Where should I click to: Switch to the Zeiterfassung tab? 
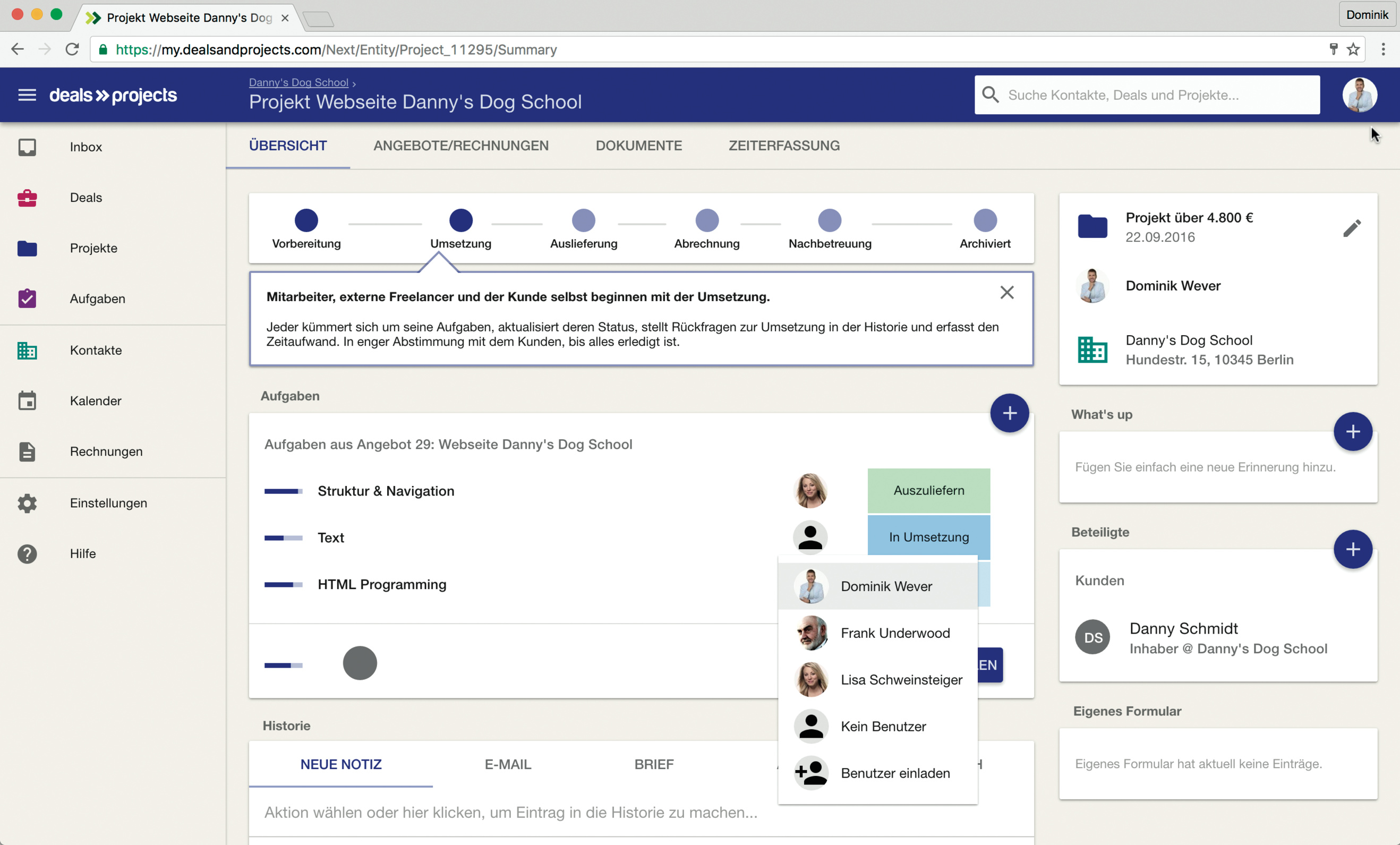[x=783, y=146]
